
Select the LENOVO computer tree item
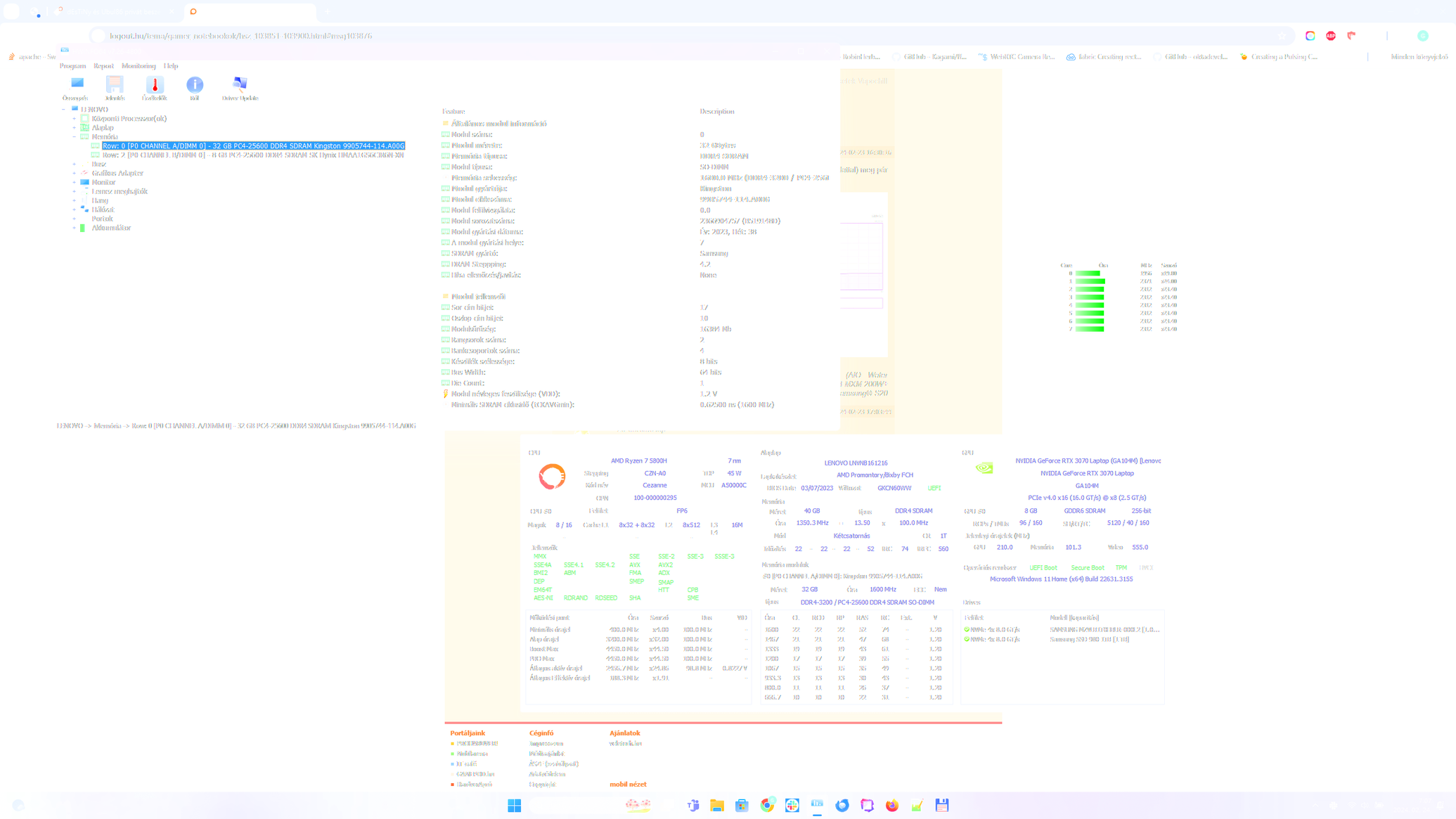pyautogui.click(x=94, y=110)
